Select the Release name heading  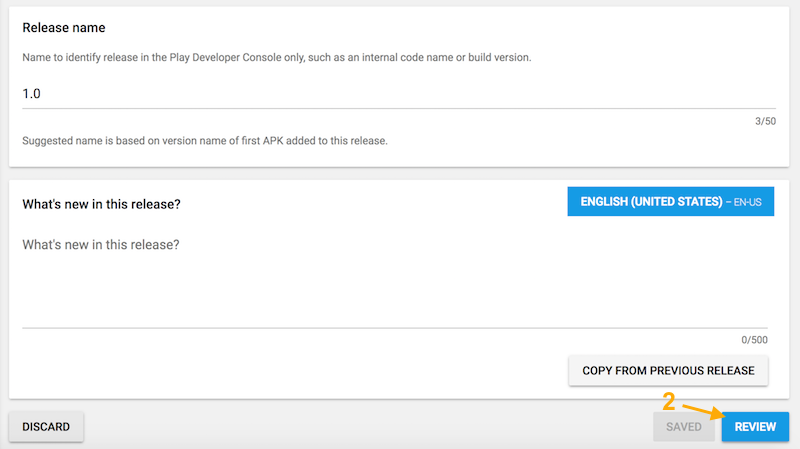click(64, 28)
